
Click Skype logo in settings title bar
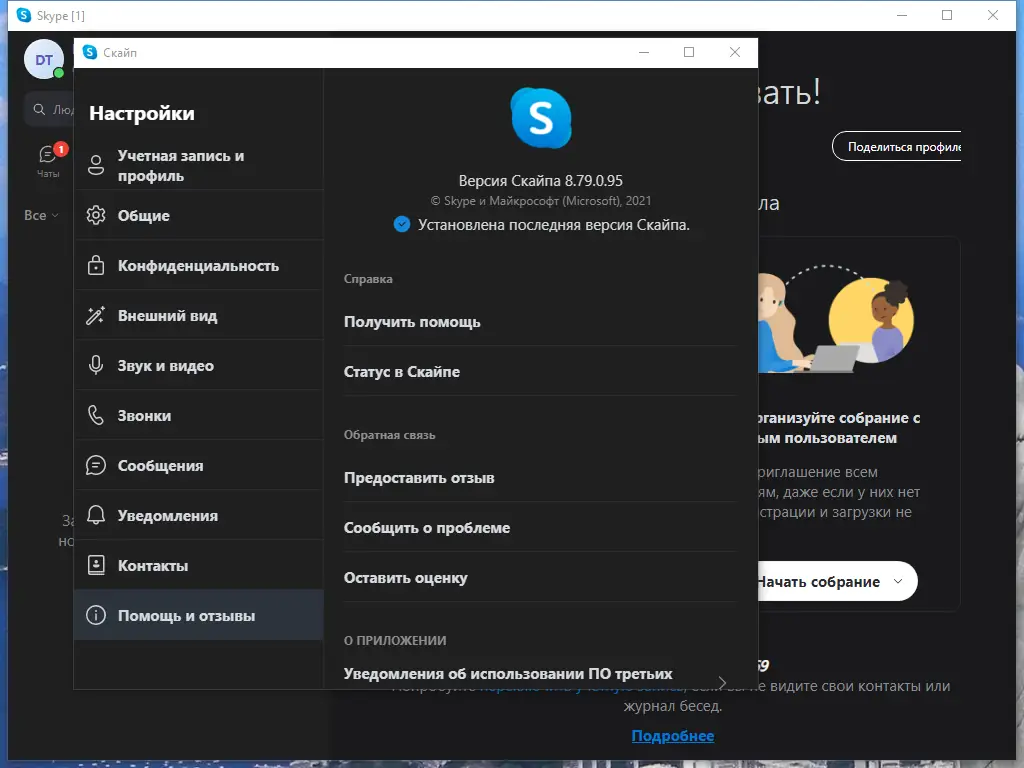pos(90,52)
